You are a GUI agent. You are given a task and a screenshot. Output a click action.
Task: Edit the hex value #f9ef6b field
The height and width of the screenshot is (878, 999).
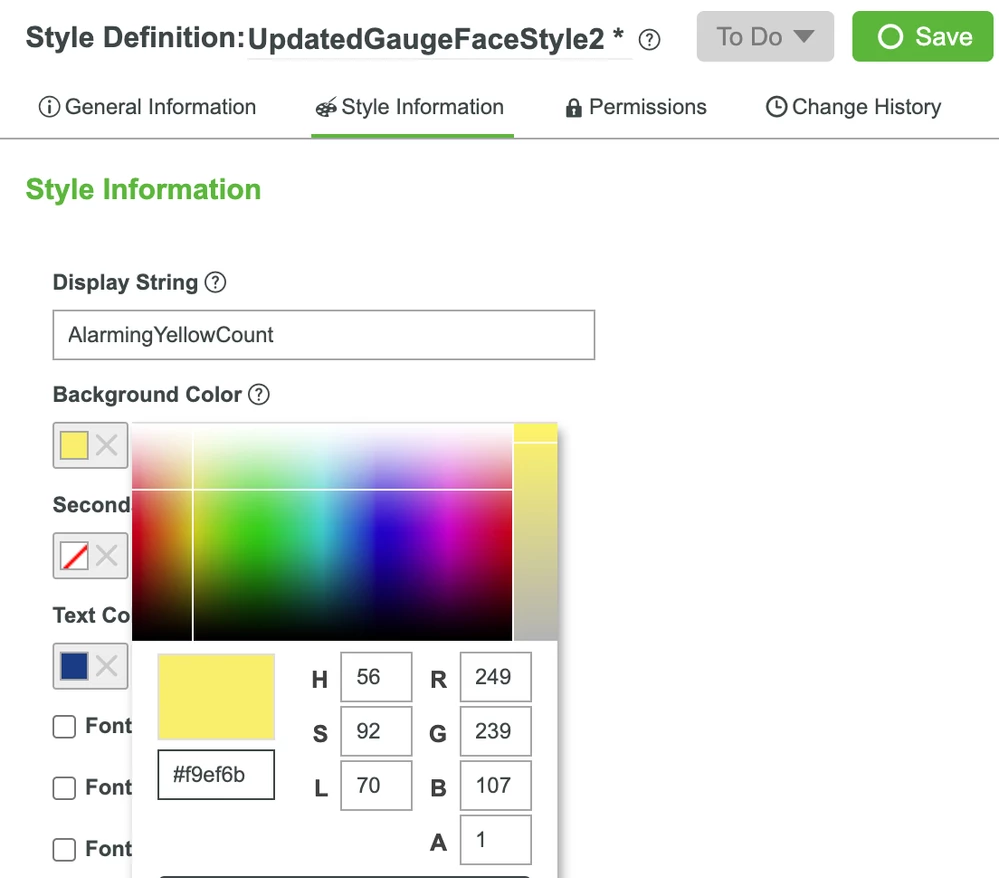click(x=216, y=775)
